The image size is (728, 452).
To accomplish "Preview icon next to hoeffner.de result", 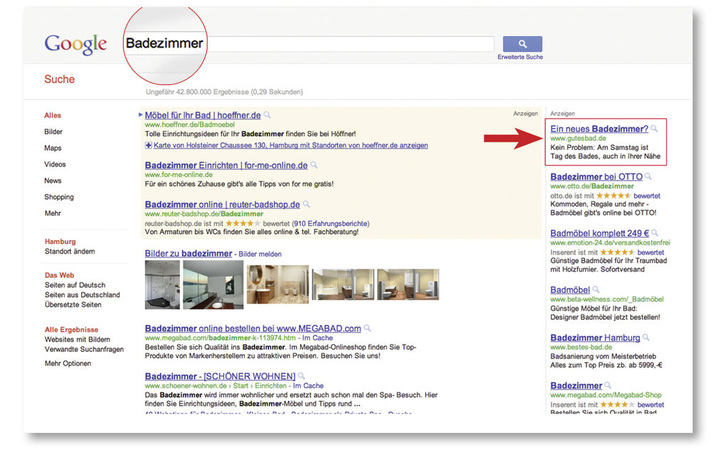I will click(267, 115).
